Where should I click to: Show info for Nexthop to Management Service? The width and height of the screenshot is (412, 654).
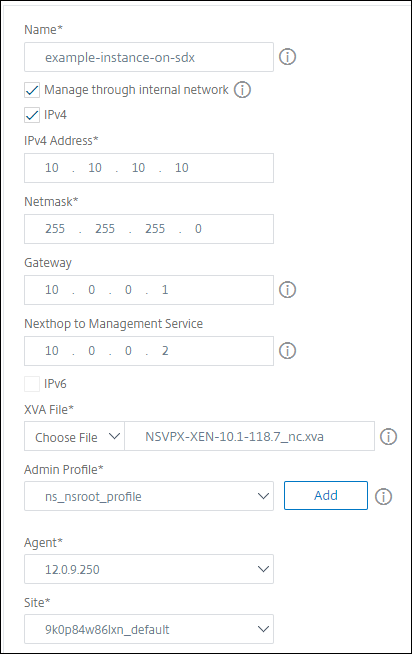287,351
